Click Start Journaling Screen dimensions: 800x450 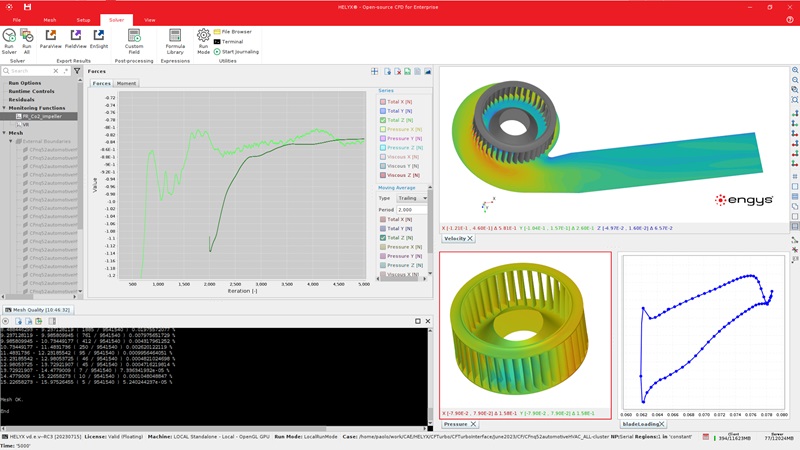tap(236, 51)
